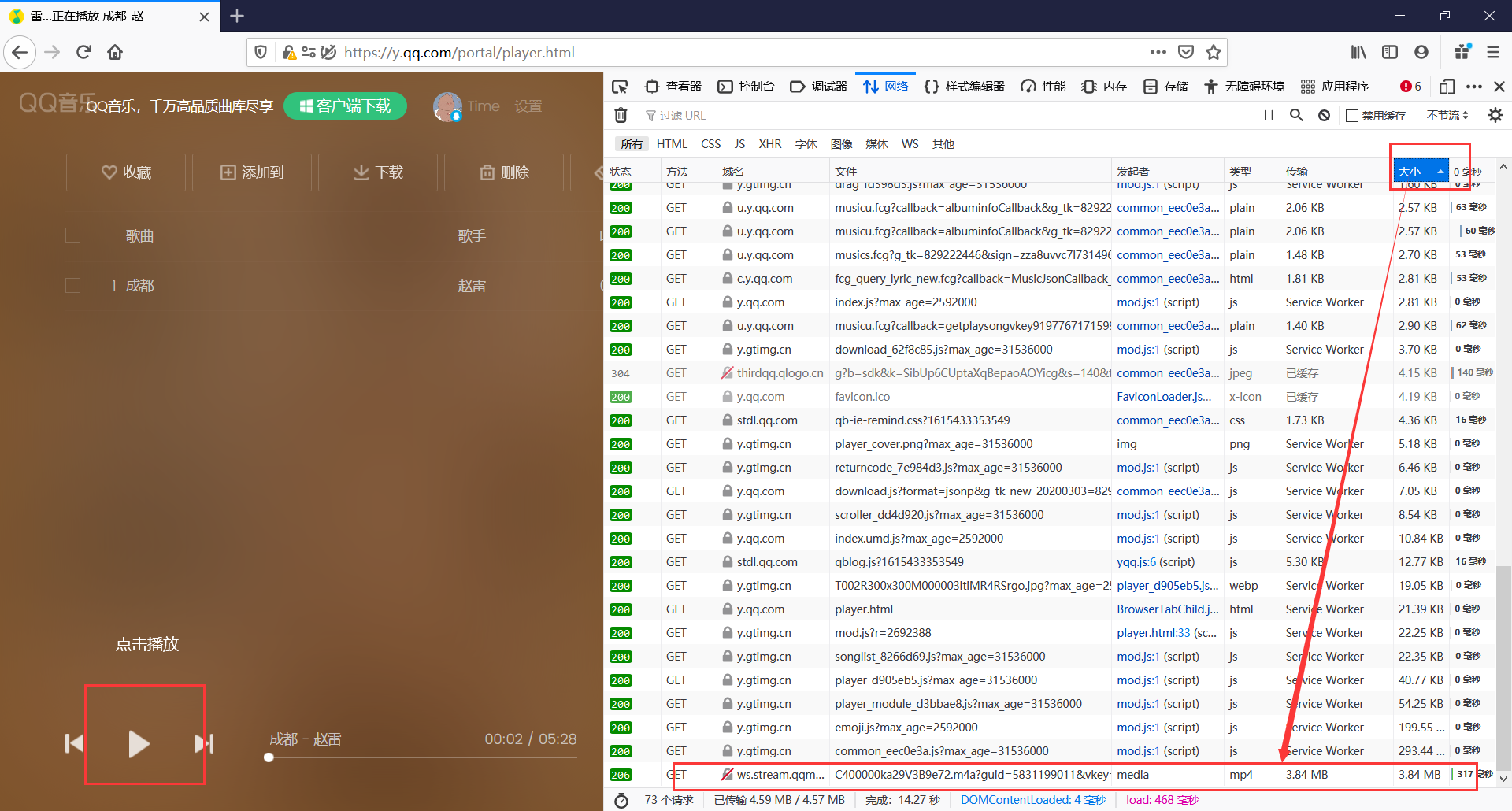The image size is (1512, 811).
Task: Filter requests by 媒体 media type
Action: [876, 144]
